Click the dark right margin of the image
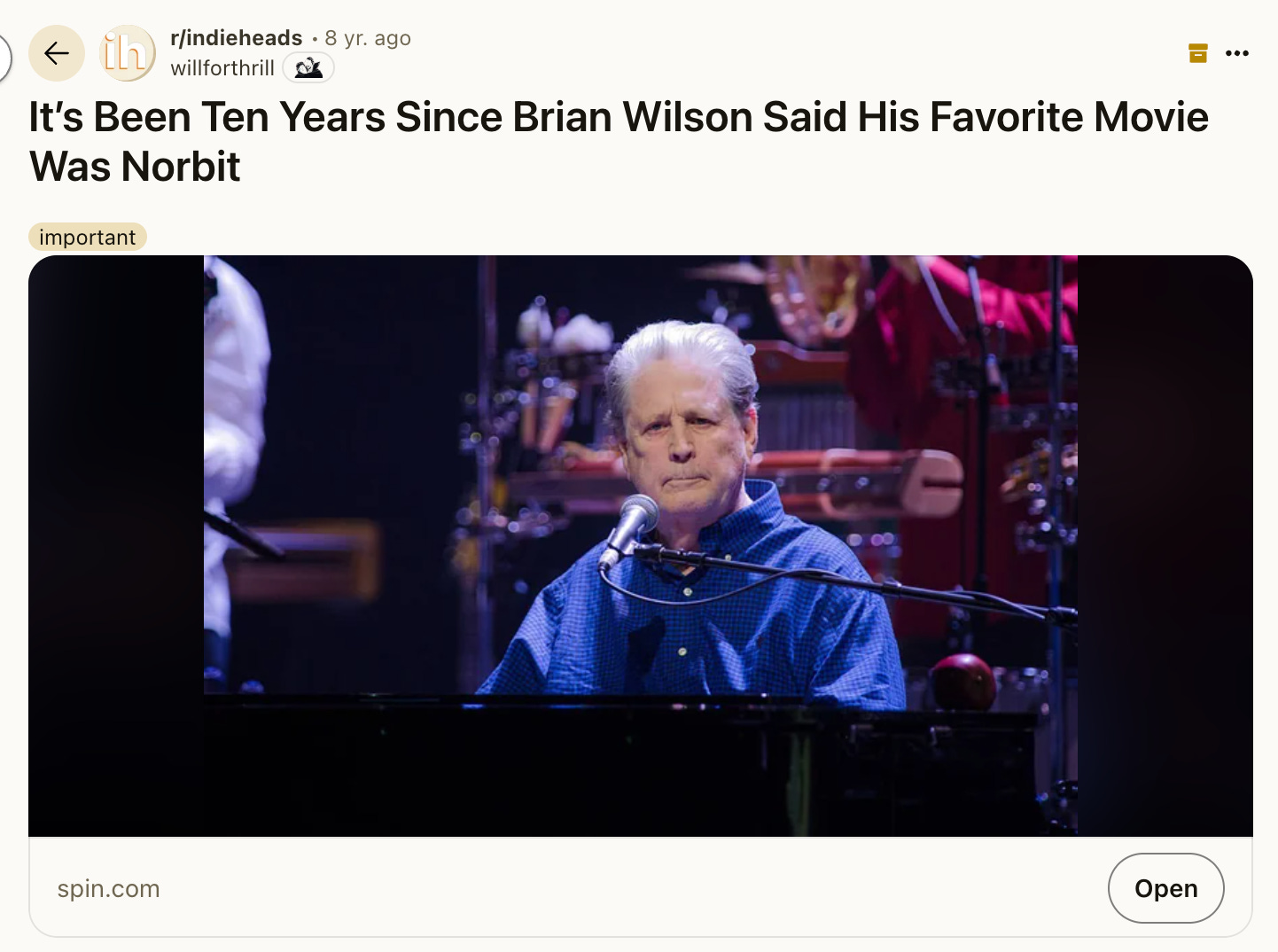The image size is (1278, 952). point(1165,545)
